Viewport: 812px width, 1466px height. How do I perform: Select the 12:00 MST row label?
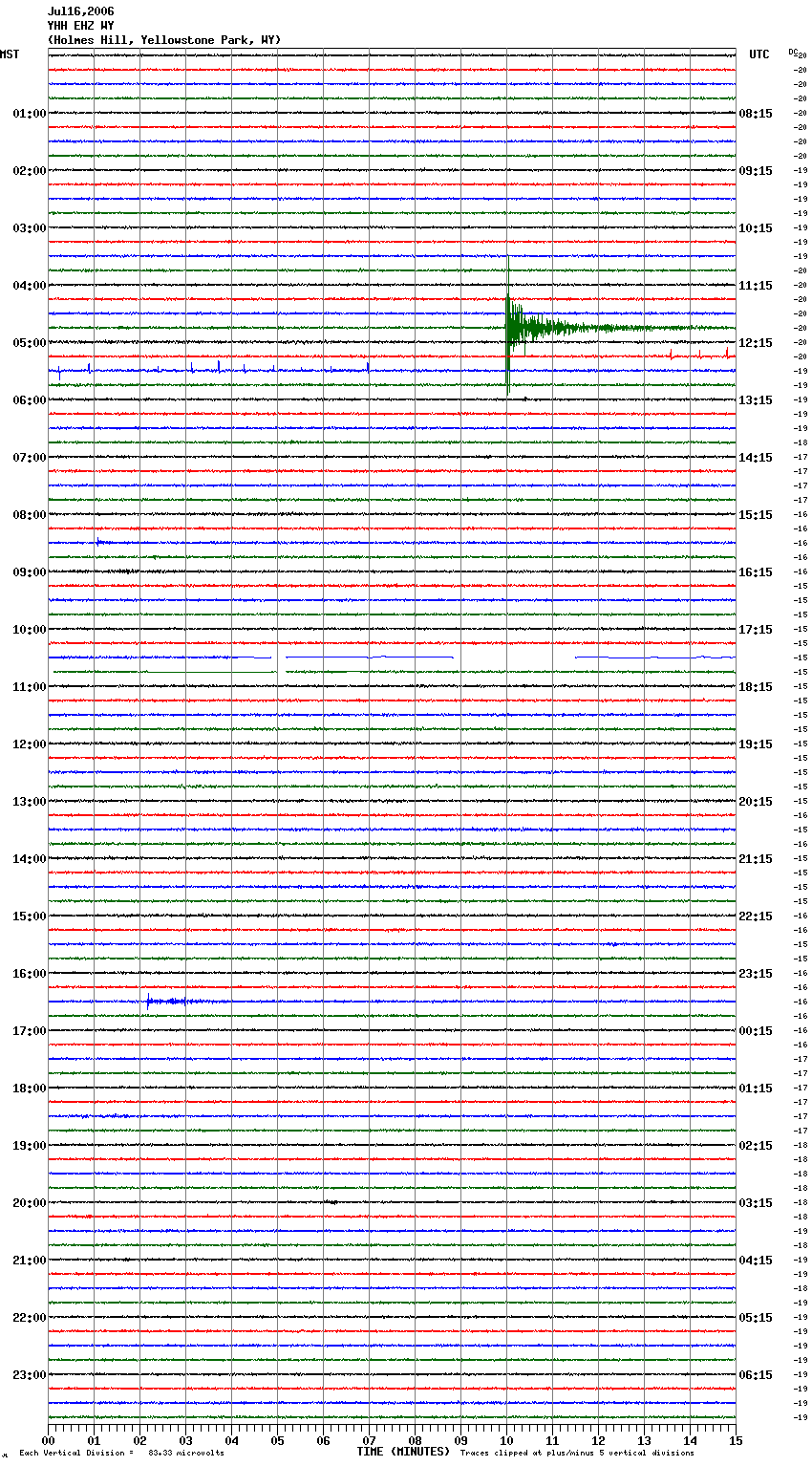coord(30,744)
